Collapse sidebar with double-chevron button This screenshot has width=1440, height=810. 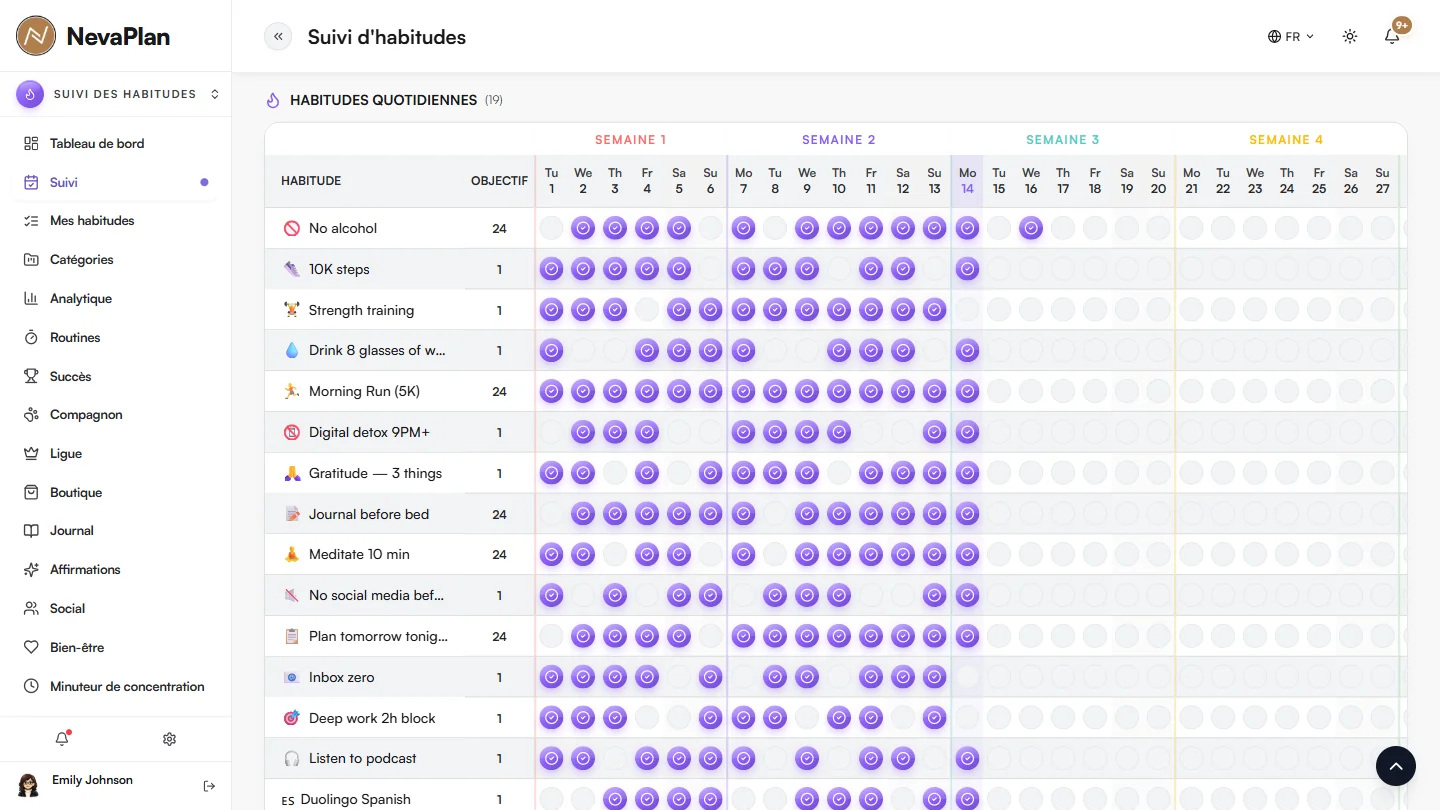[x=278, y=37]
